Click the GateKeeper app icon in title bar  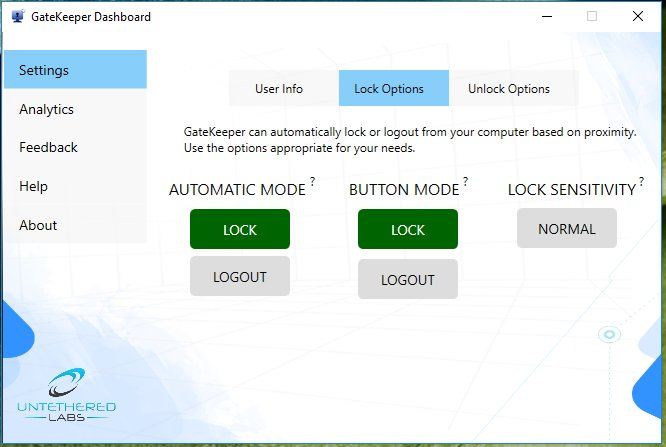[x=18, y=17]
